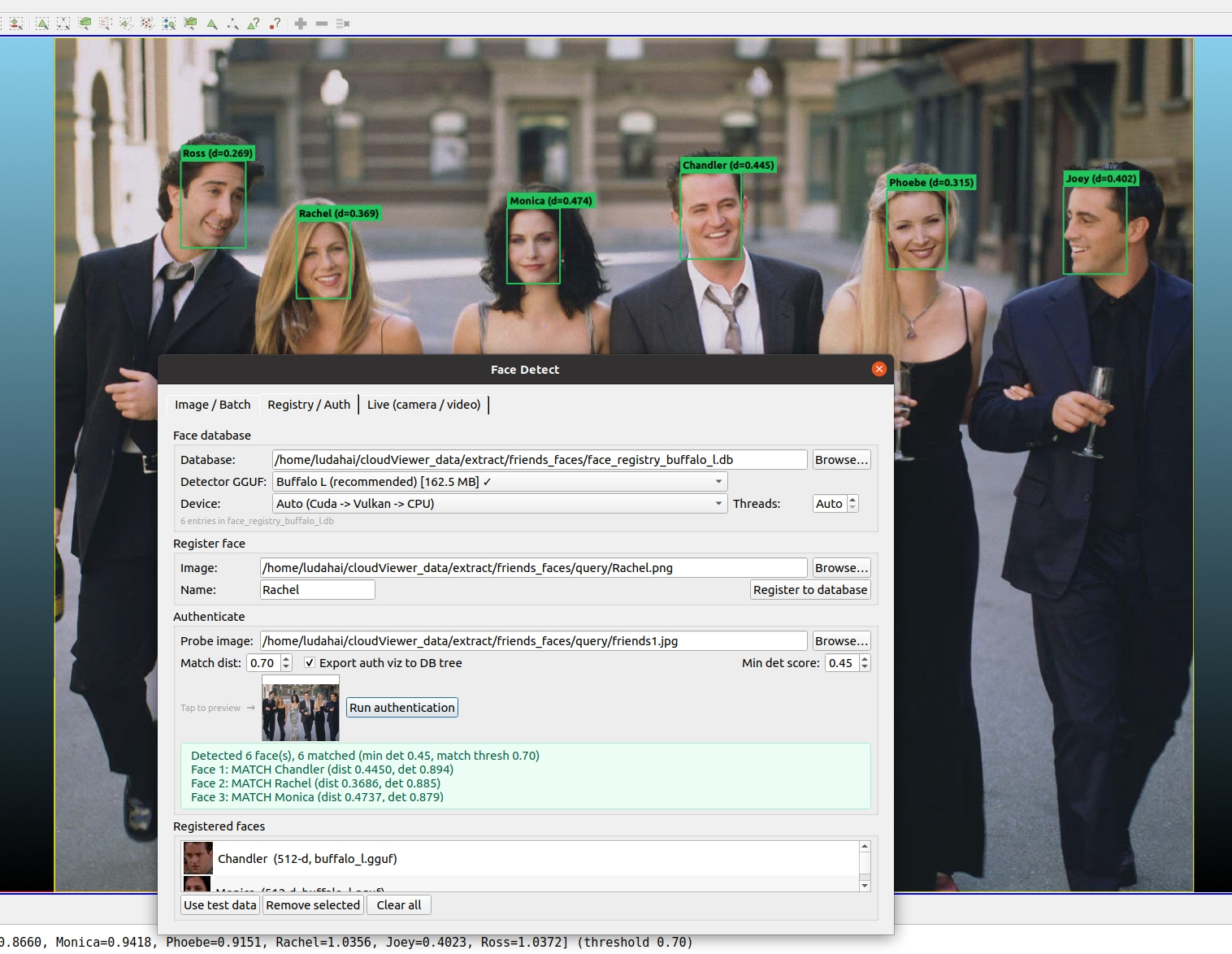
Task: Click "Face 2: MATCH Rachel" result line
Action: (x=315, y=783)
